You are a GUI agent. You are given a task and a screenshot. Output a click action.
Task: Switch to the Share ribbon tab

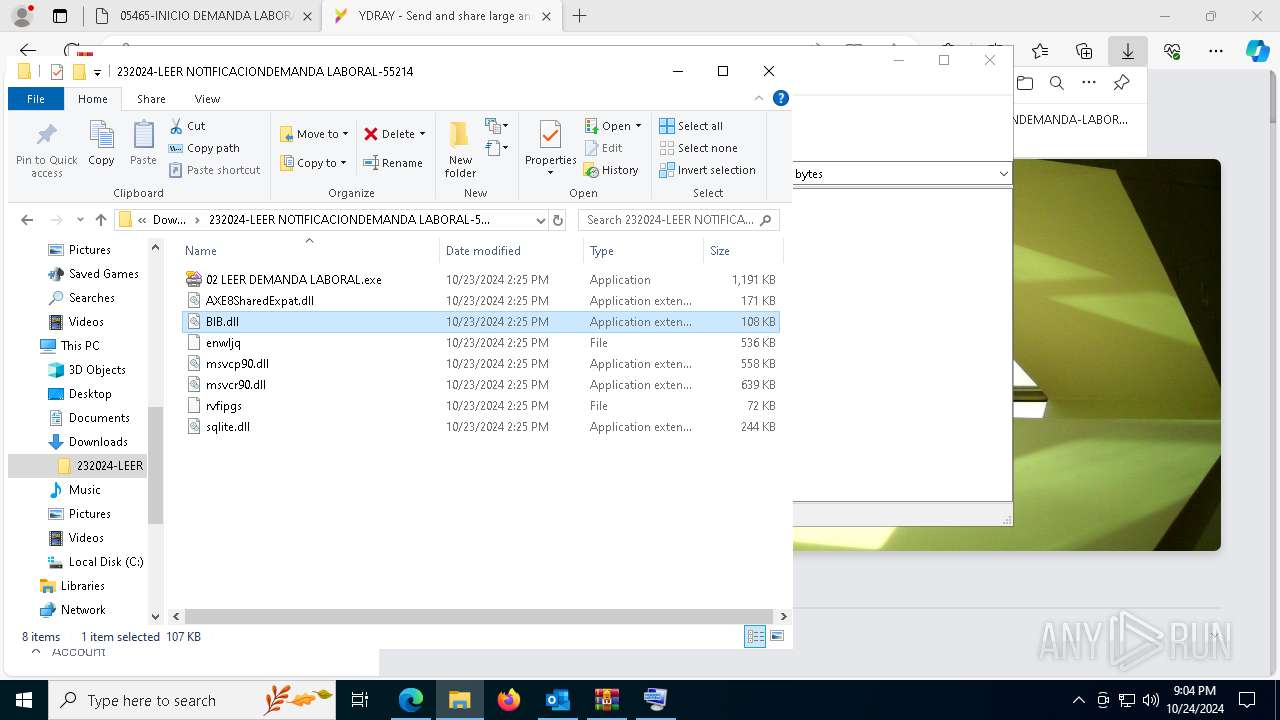[151, 99]
